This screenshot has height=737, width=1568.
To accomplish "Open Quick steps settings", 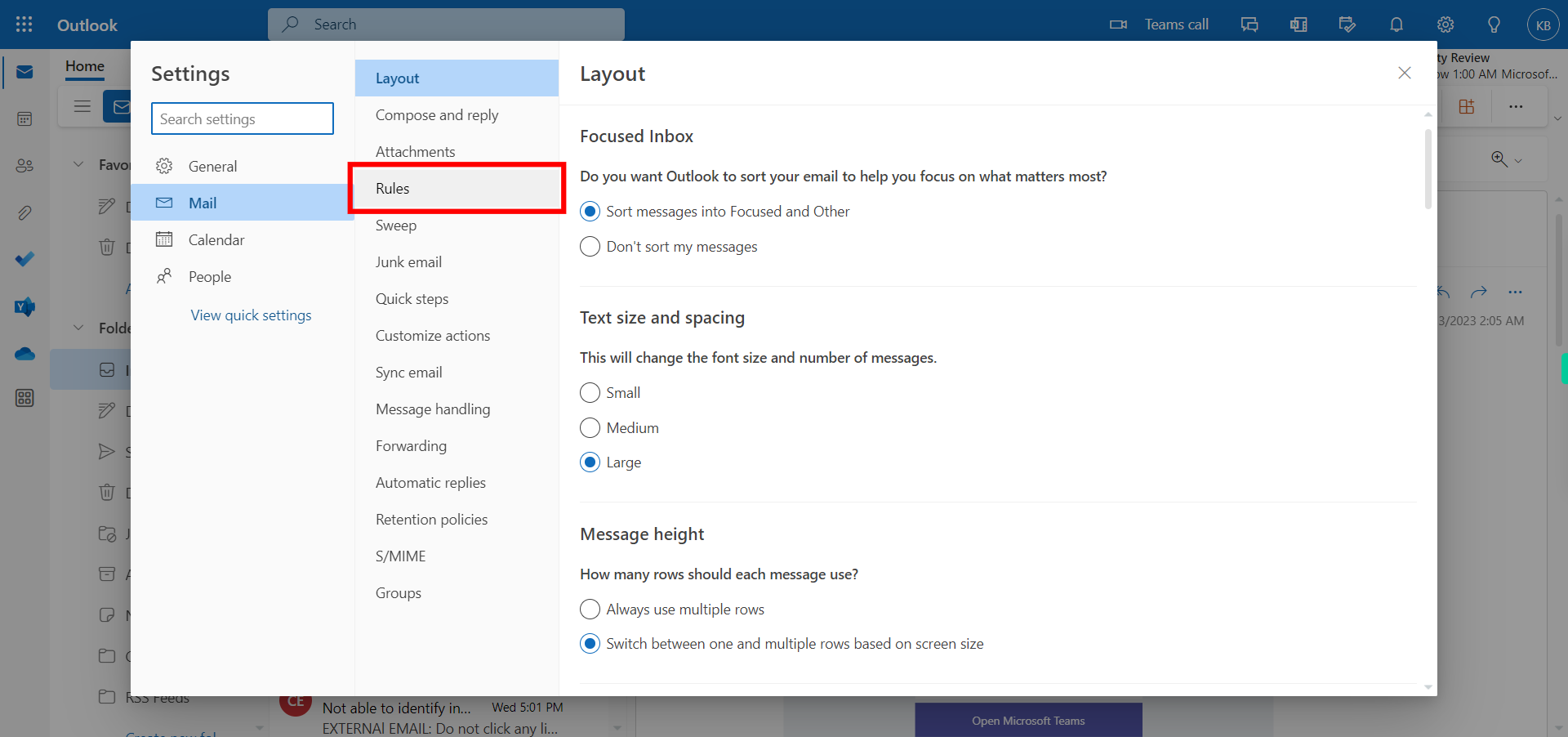I will click(457, 299).
